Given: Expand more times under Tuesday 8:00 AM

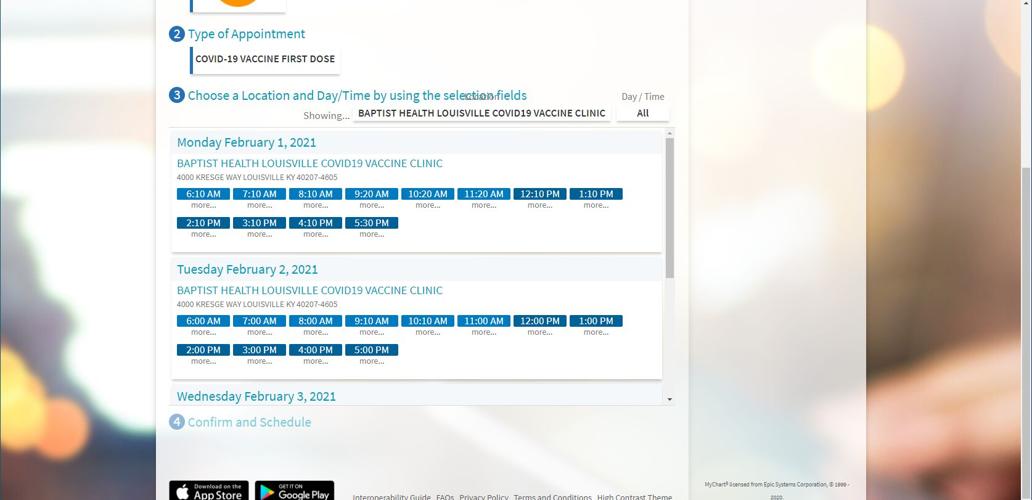Looking at the screenshot, I should [315, 332].
